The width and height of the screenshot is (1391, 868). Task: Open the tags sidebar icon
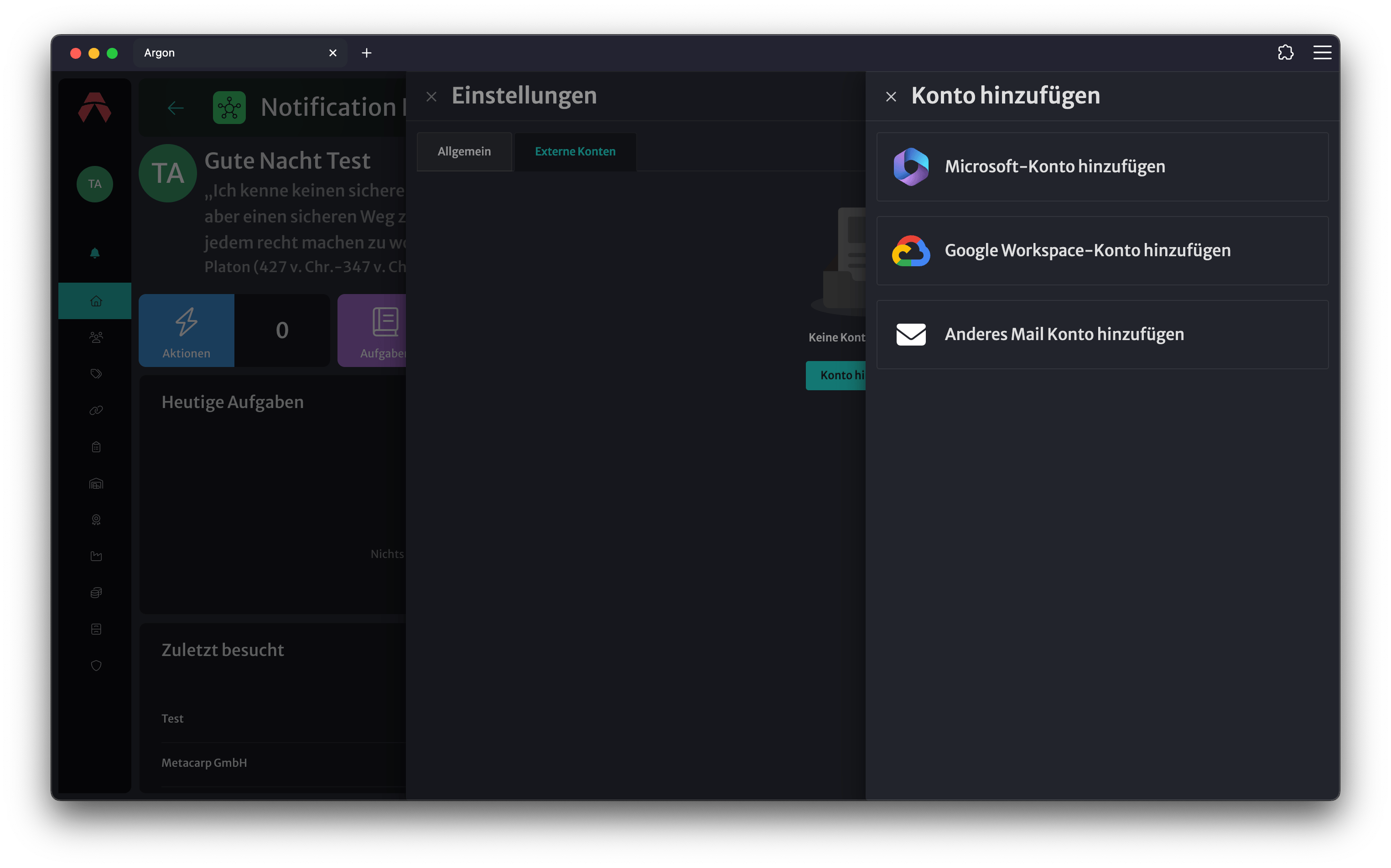pyautogui.click(x=96, y=374)
